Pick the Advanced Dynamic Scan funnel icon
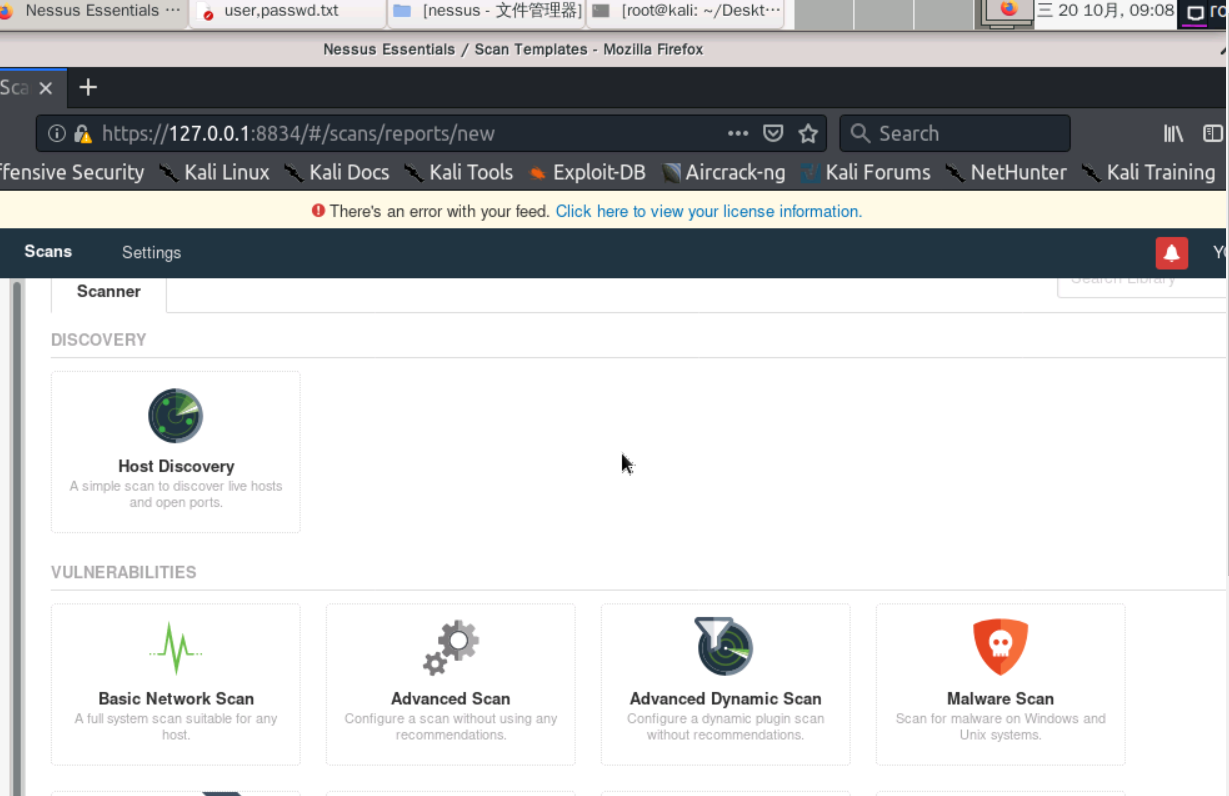The width and height of the screenshot is (1229, 796). pos(724,646)
